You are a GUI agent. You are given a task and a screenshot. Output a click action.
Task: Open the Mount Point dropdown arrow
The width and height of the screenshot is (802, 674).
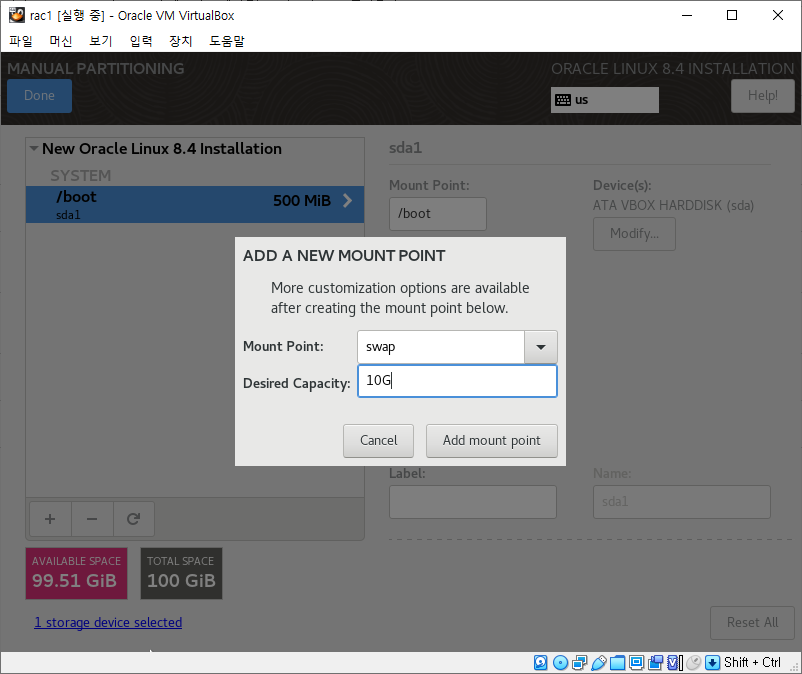(541, 347)
